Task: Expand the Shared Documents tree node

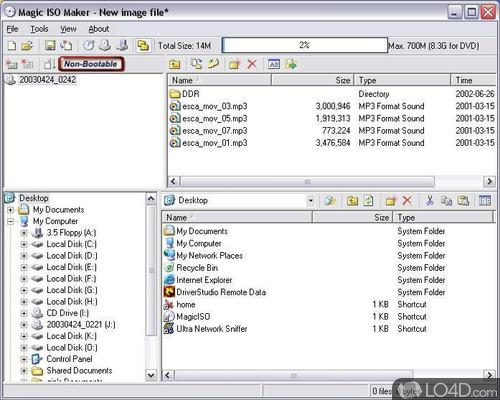Action: 24,371
